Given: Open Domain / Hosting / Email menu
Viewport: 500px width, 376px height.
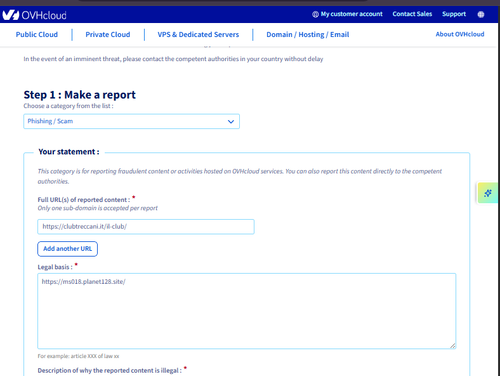Looking at the screenshot, I should point(308,34).
